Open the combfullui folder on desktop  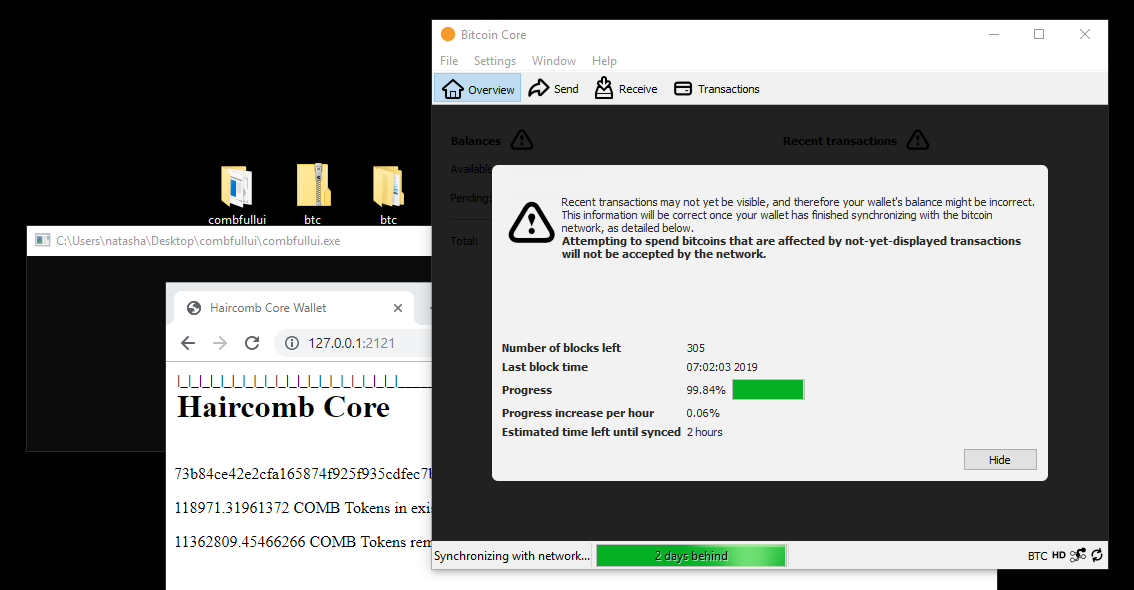236,194
